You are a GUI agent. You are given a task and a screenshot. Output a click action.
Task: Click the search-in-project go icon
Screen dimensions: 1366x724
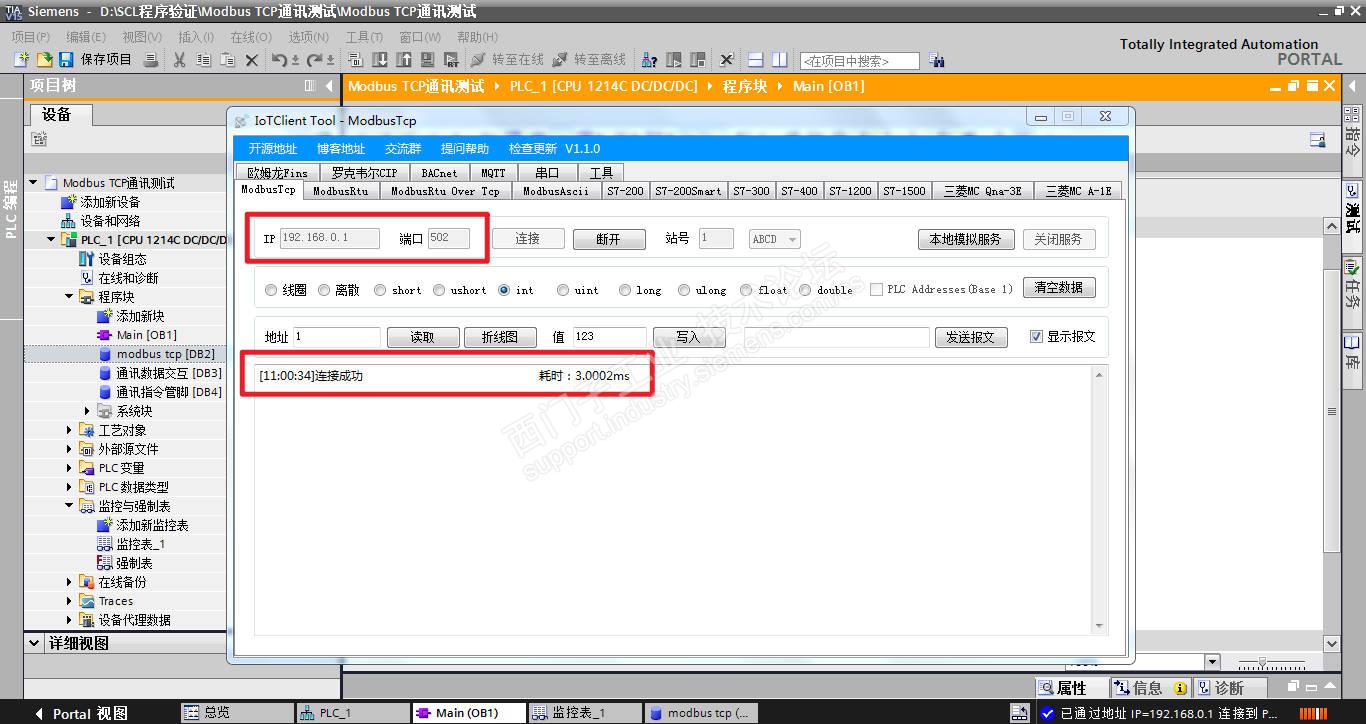936,60
